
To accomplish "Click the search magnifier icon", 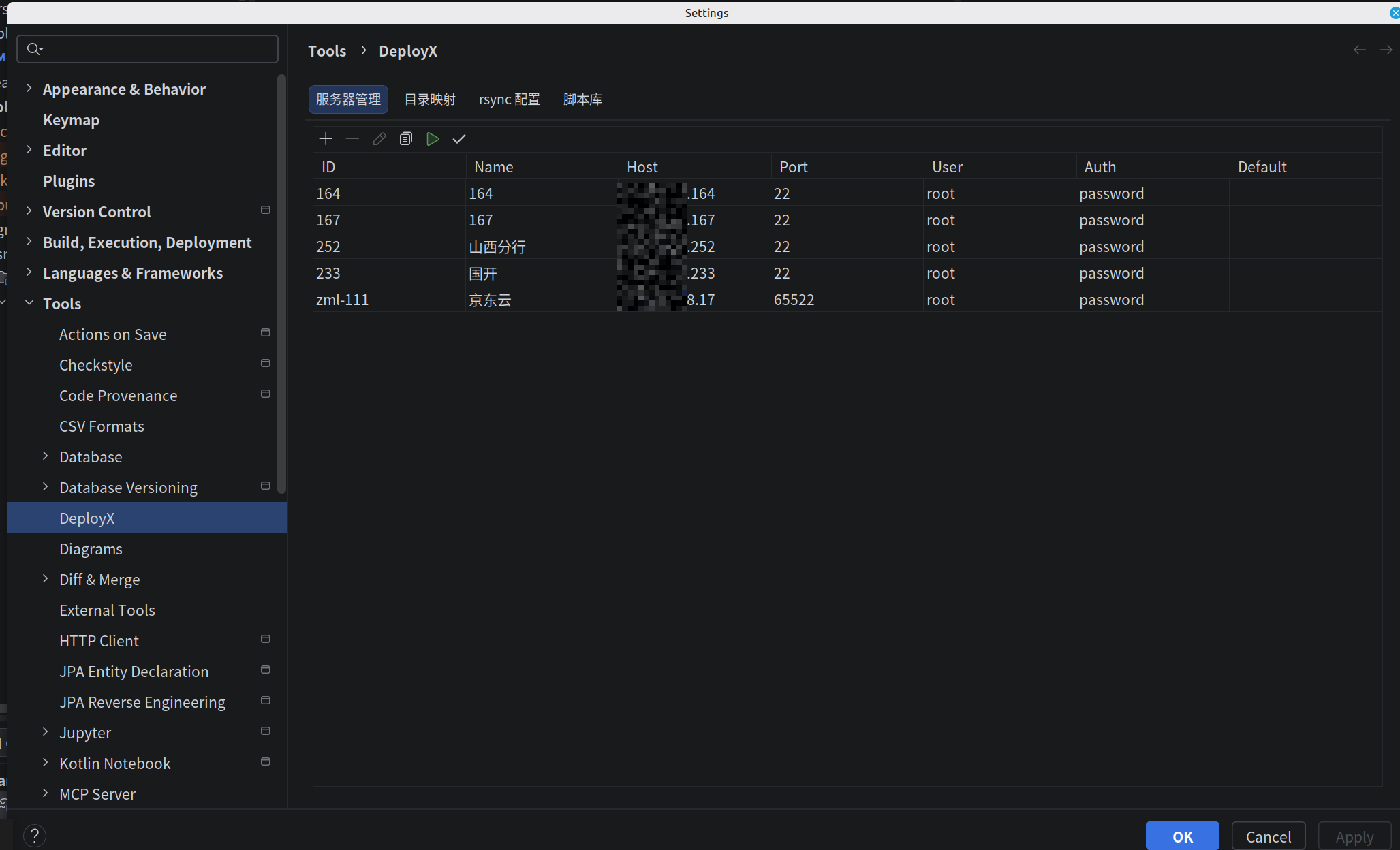I will 34,49.
